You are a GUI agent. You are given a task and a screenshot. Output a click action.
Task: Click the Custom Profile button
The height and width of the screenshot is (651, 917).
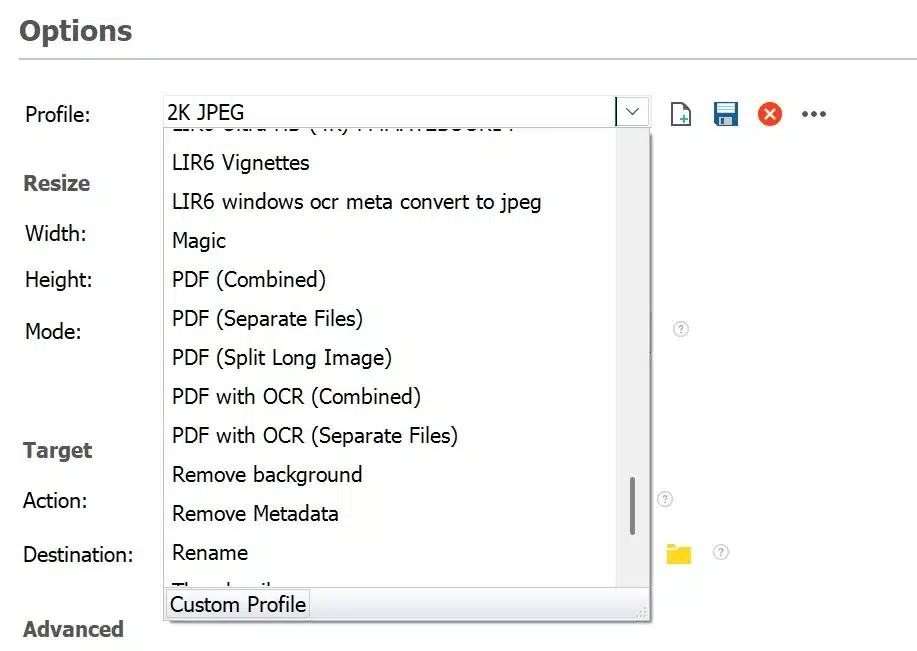coord(238,605)
